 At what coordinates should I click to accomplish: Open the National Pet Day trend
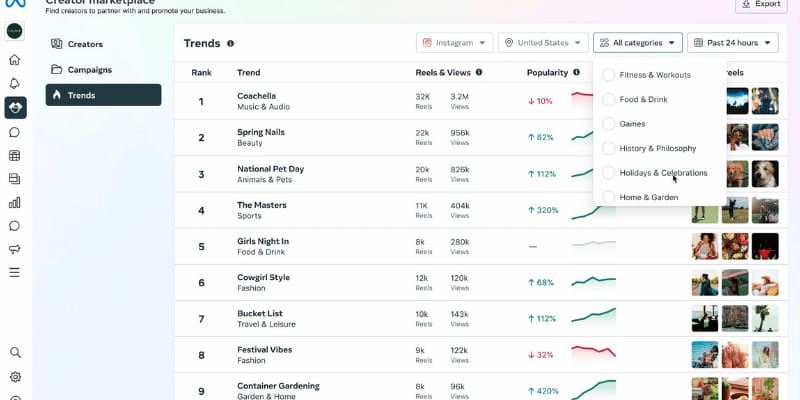(x=270, y=169)
